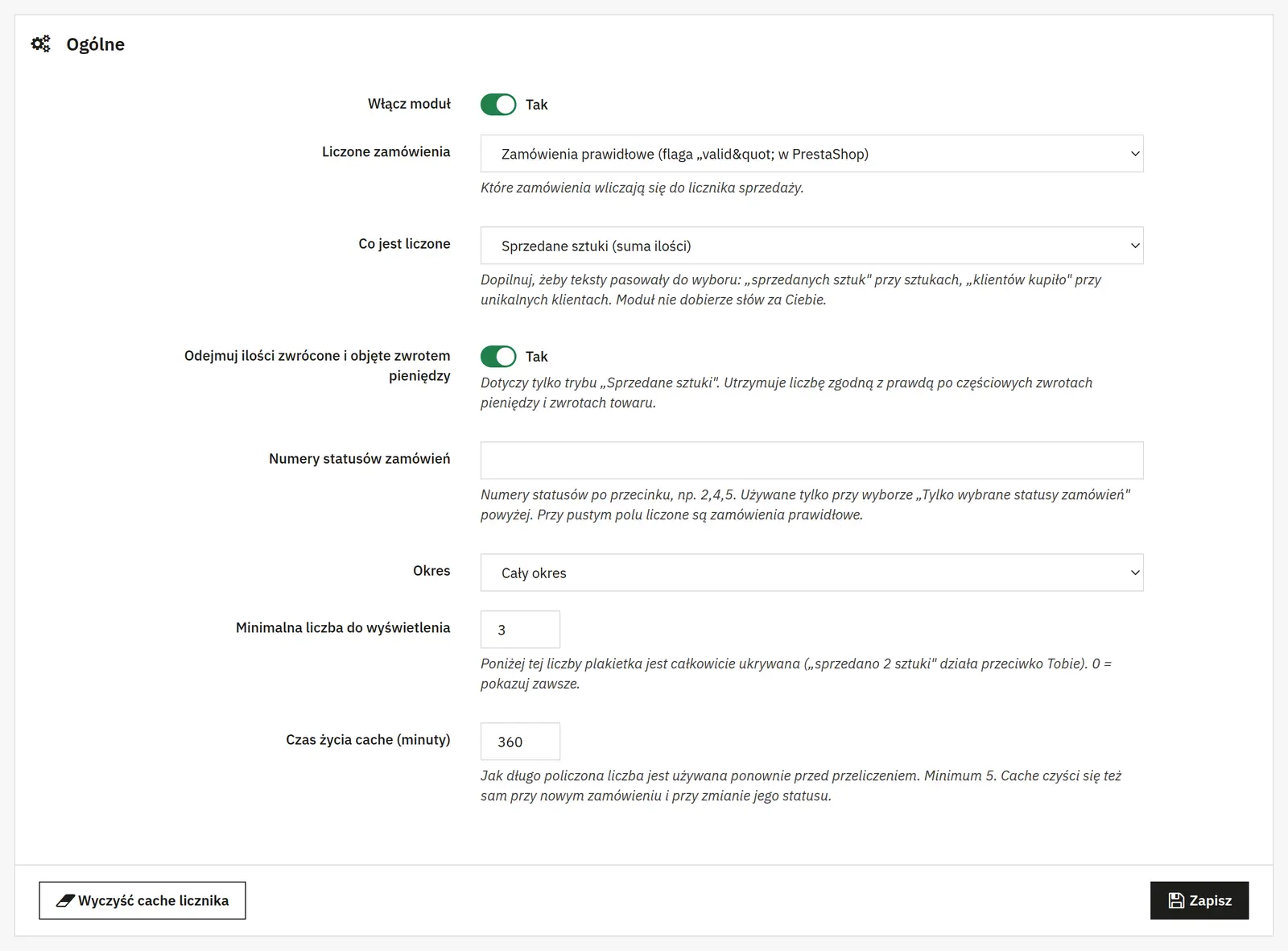Viewport: 1288px width, 951px height.
Task: Click the Co jest liczone label
Action: pyautogui.click(x=404, y=244)
